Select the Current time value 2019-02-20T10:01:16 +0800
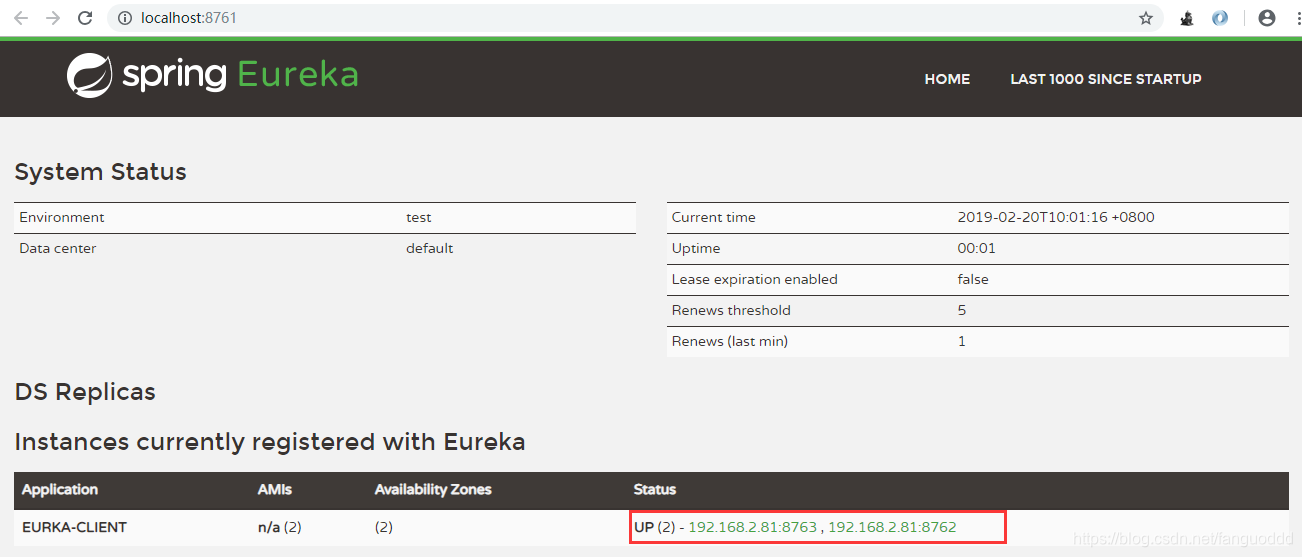Screen dimensions: 1302x557 pos(1056,217)
